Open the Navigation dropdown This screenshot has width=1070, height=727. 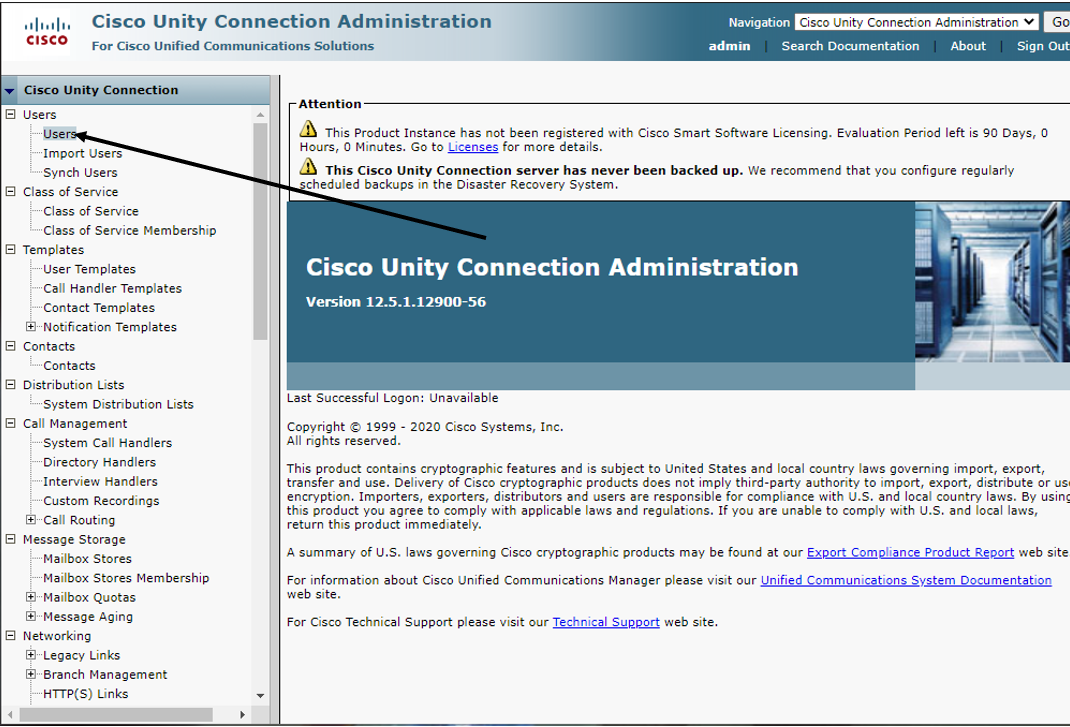point(917,22)
